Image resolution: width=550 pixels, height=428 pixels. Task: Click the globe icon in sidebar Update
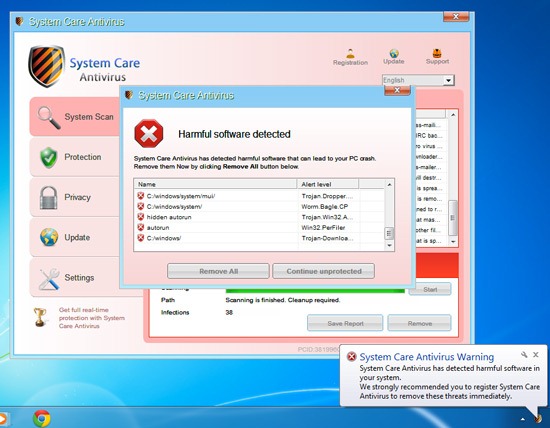pyautogui.click(x=49, y=237)
